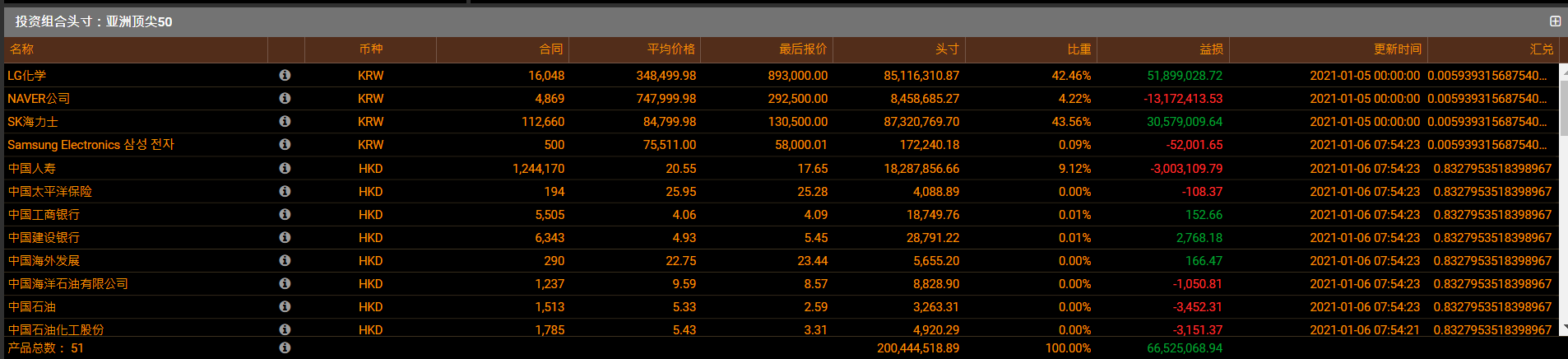Screen dimensions: 1568x359
Task: Open info icon beside 产品总数 total
Action: [285, 347]
